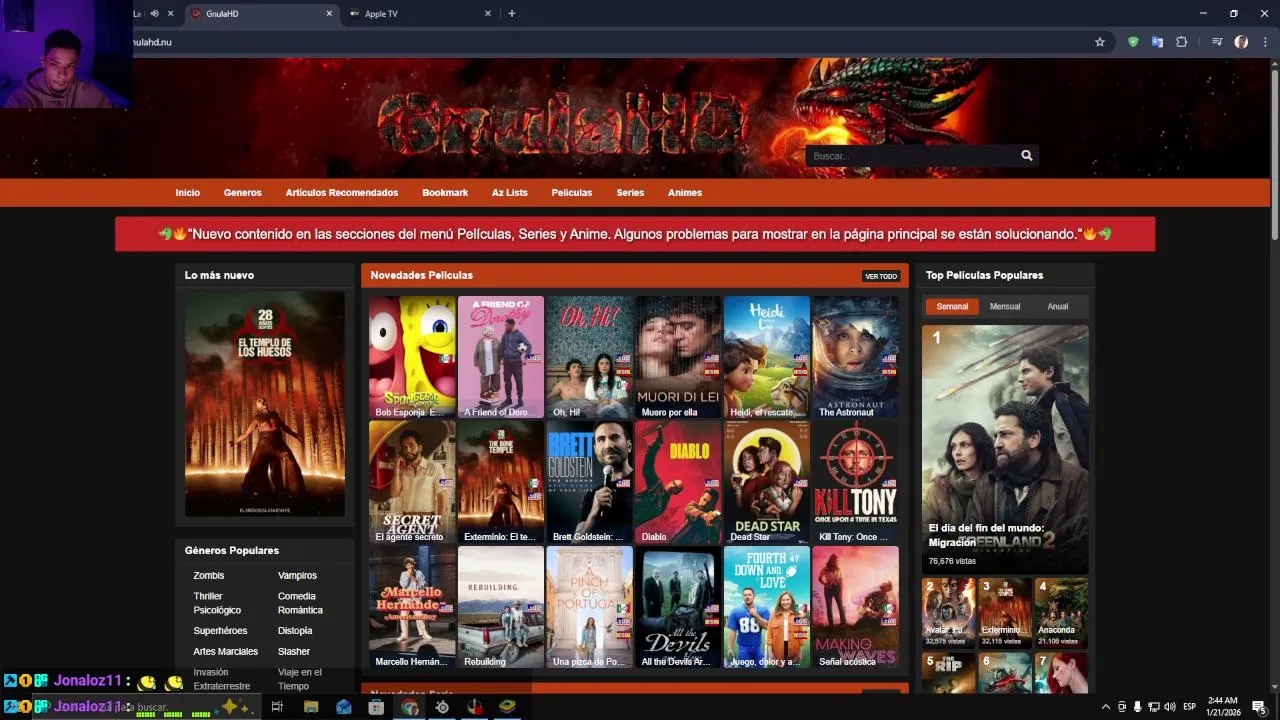Open the Google Translate extension icon

point(1157,42)
